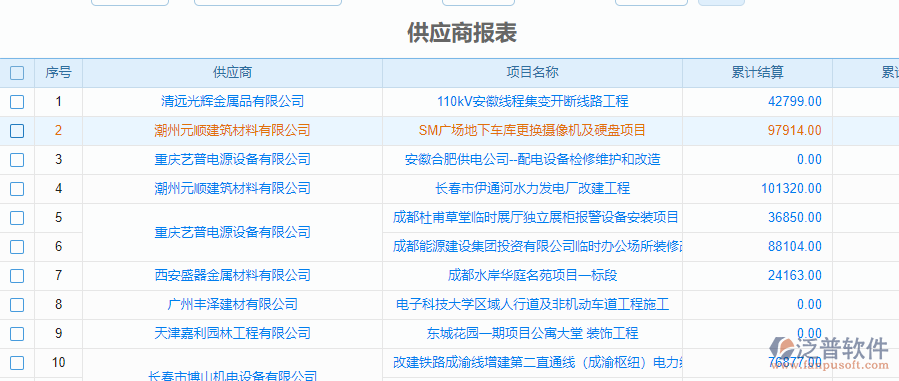This screenshot has height=381, width=899.
Task: Click sequence number 7 cell
Action: 58,276
